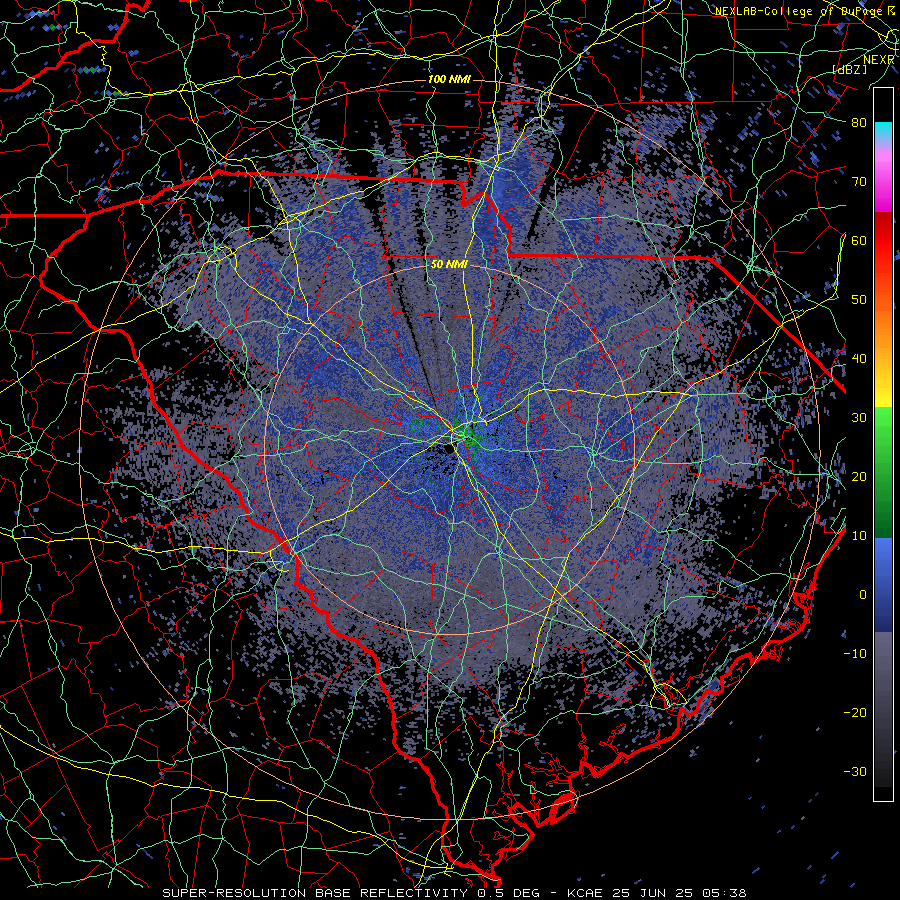
Task: Click the blue 5 dBZ band of color bar
Action: (x=883, y=565)
